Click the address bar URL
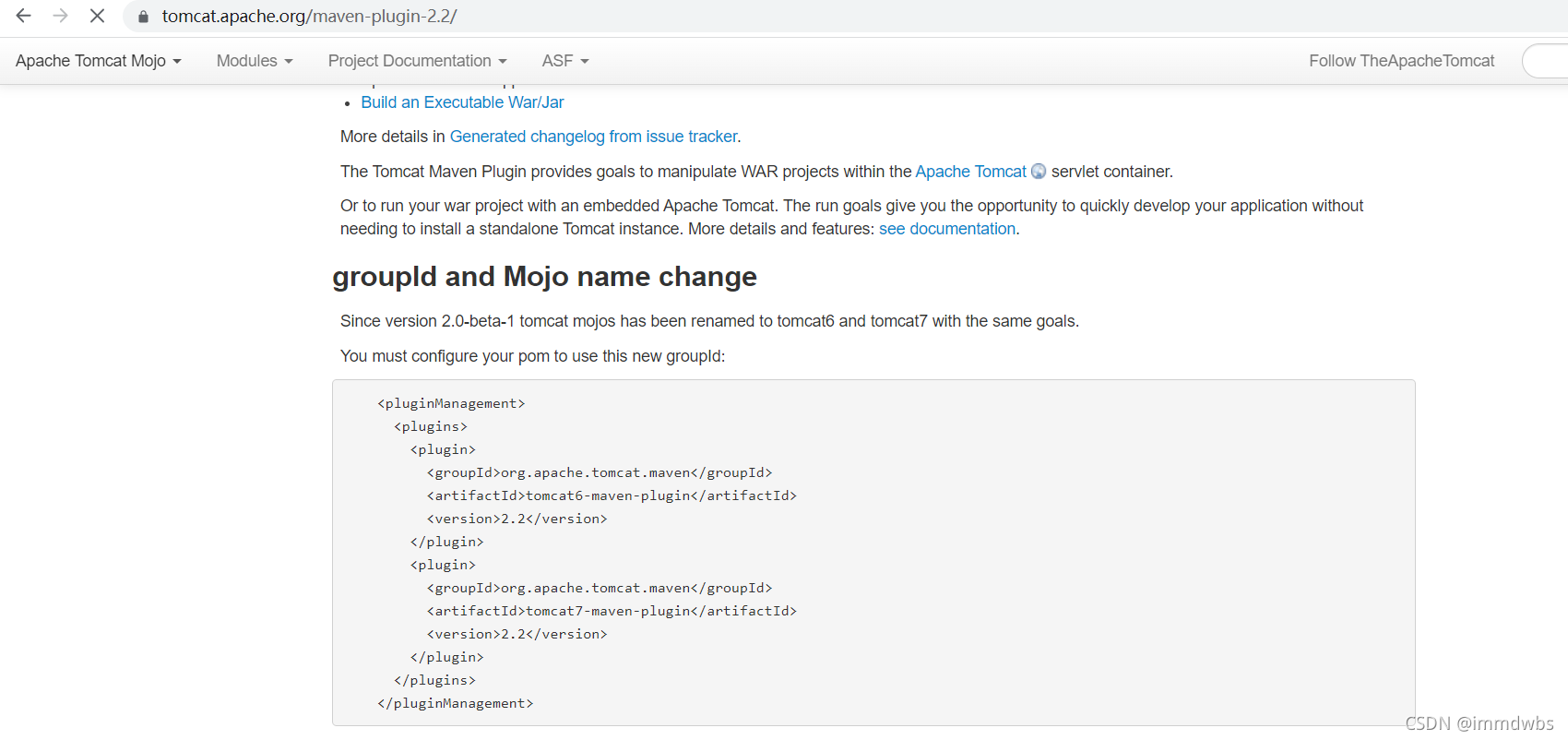This screenshot has height=740, width=1568. 310,17
